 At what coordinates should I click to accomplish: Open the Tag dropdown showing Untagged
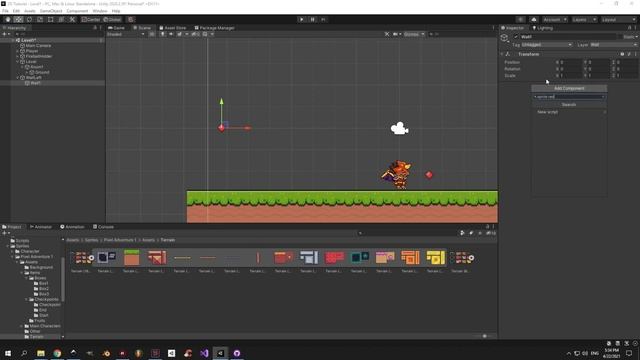pyautogui.click(x=547, y=45)
